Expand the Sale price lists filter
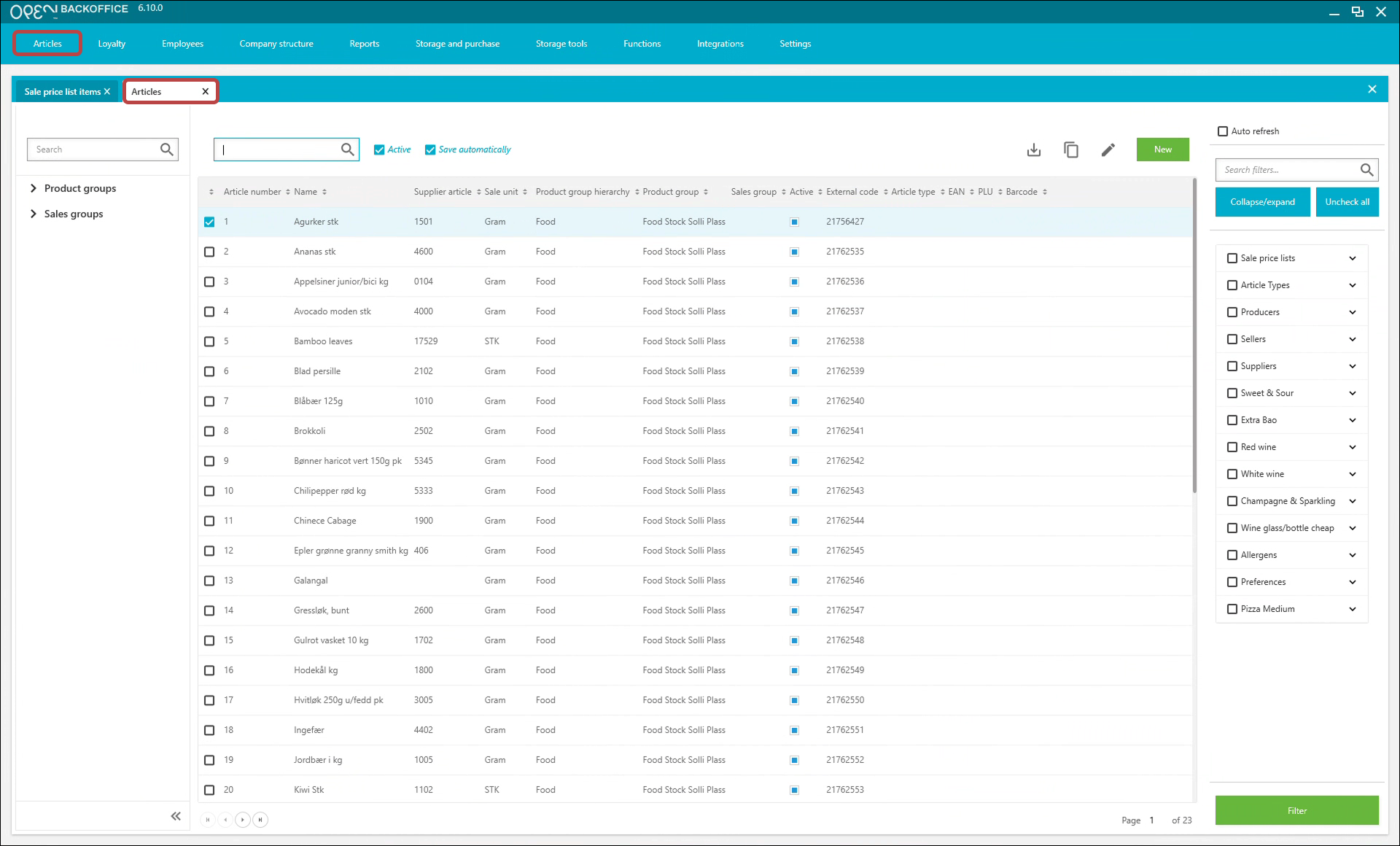The width and height of the screenshot is (1400, 846). tap(1353, 258)
